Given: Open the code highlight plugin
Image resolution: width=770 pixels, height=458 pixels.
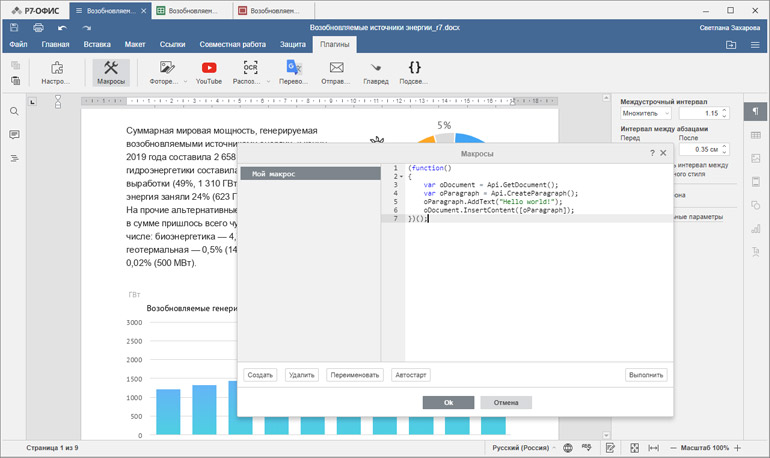Looking at the screenshot, I should pos(414,72).
